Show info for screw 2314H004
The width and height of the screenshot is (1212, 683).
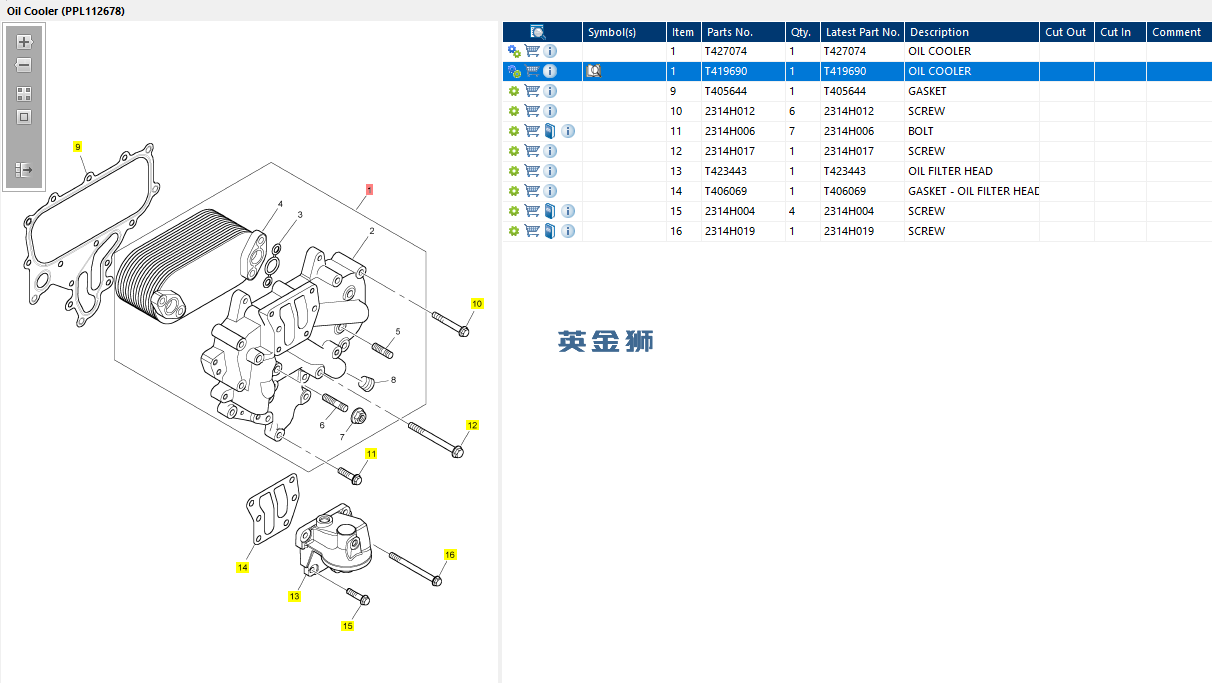[x=568, y=211]
